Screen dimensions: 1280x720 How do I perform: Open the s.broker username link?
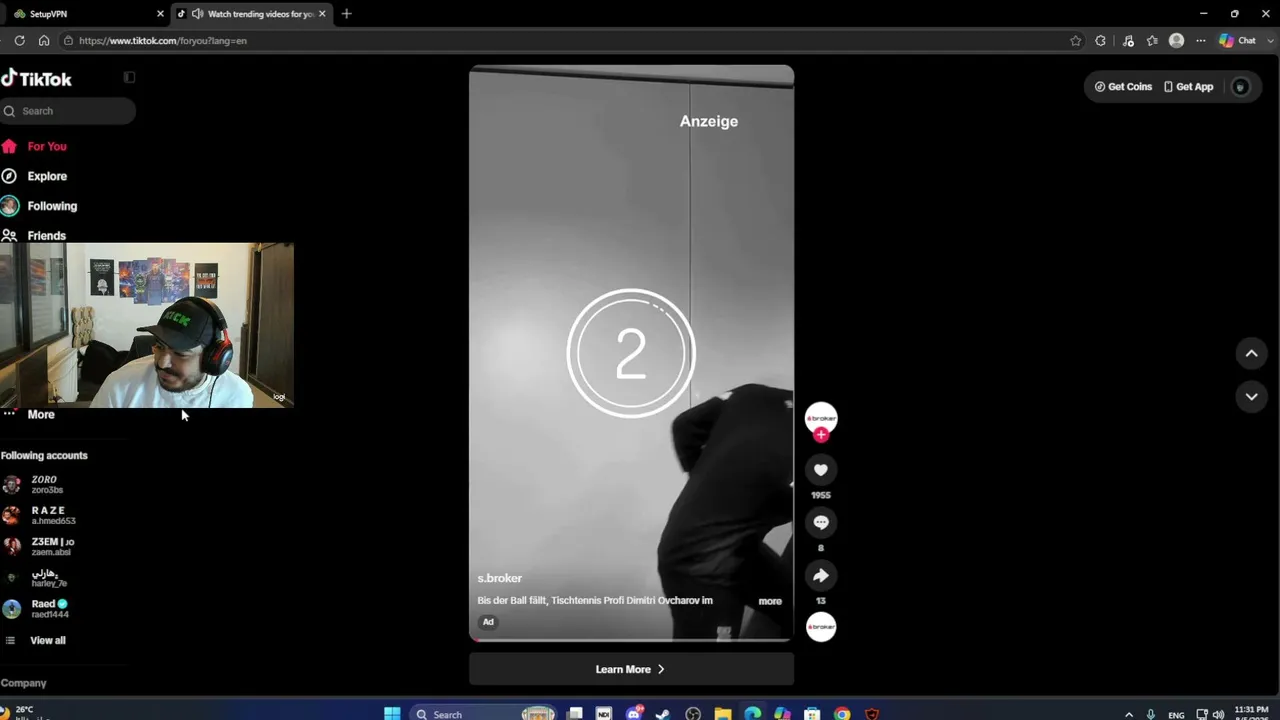(500, 578)
